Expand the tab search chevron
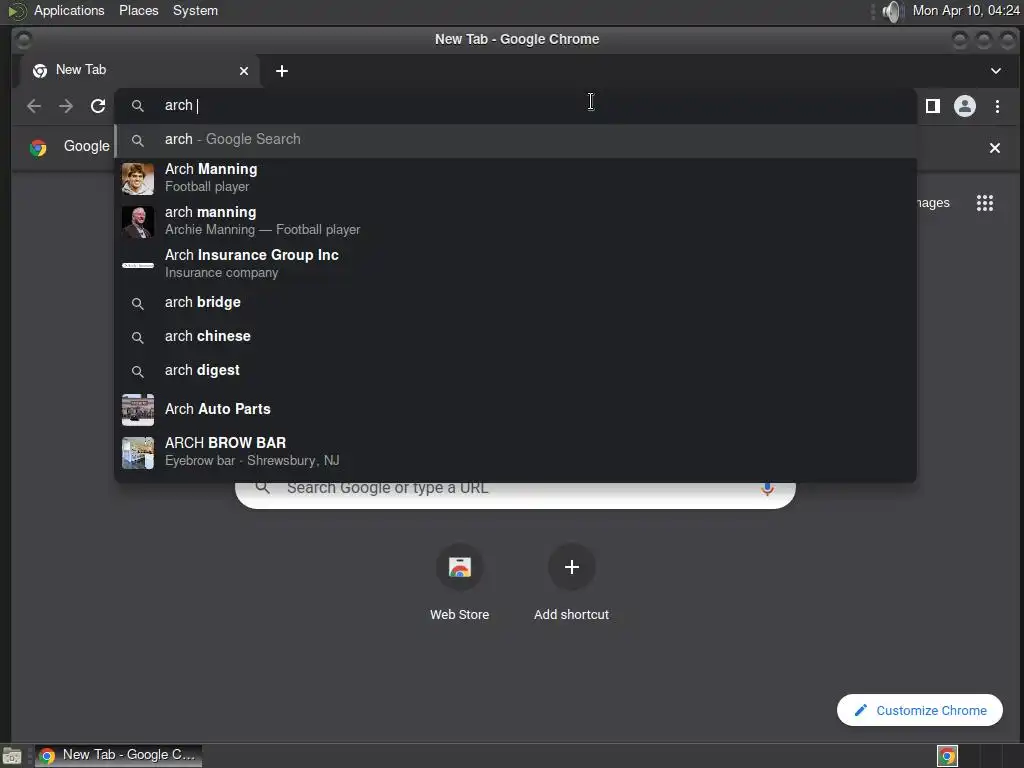This screenshot has width=1024, height=768. click(995, 71)
